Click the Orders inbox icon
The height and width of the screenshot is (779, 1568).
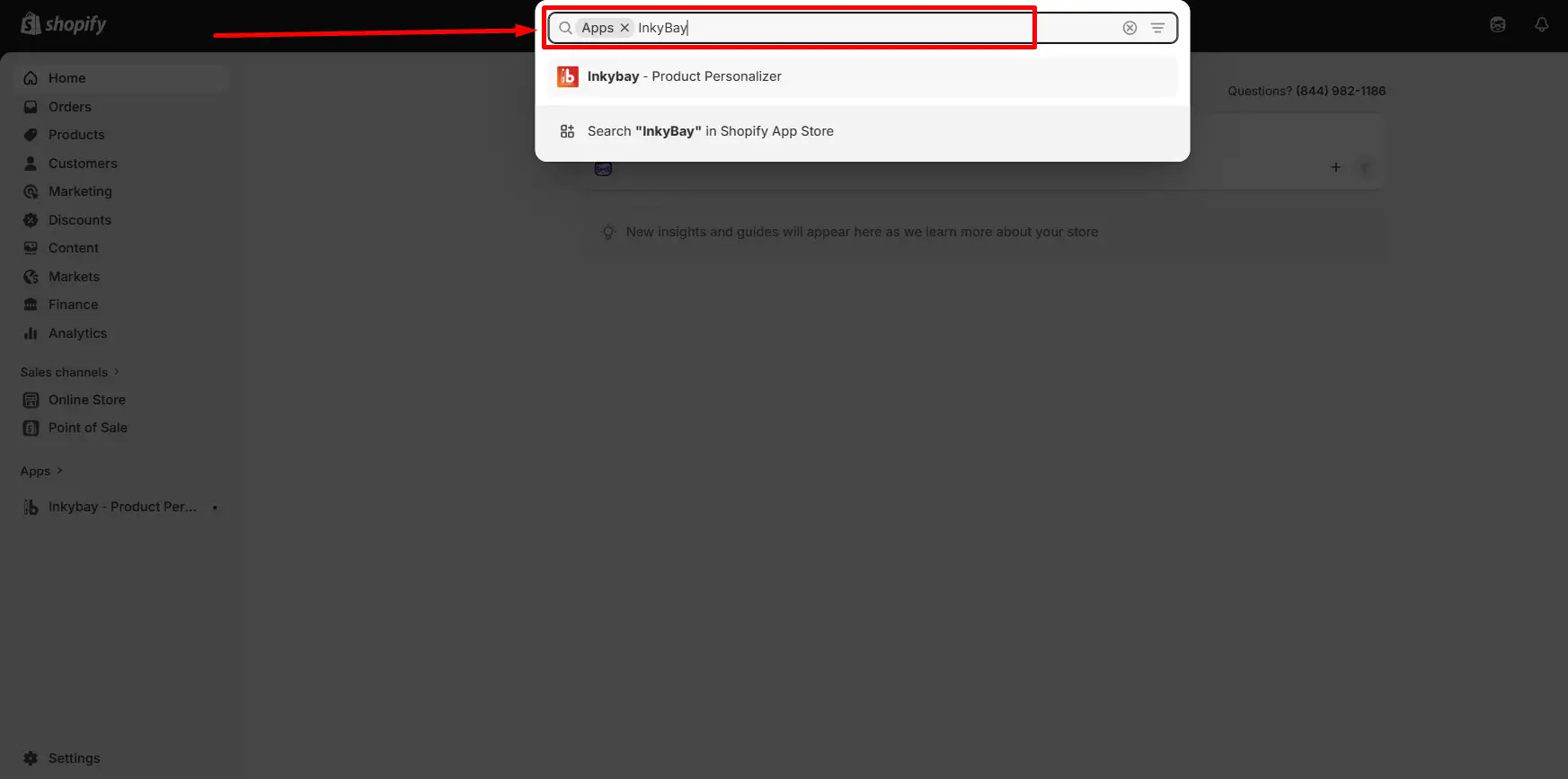(x=31, y=107)
